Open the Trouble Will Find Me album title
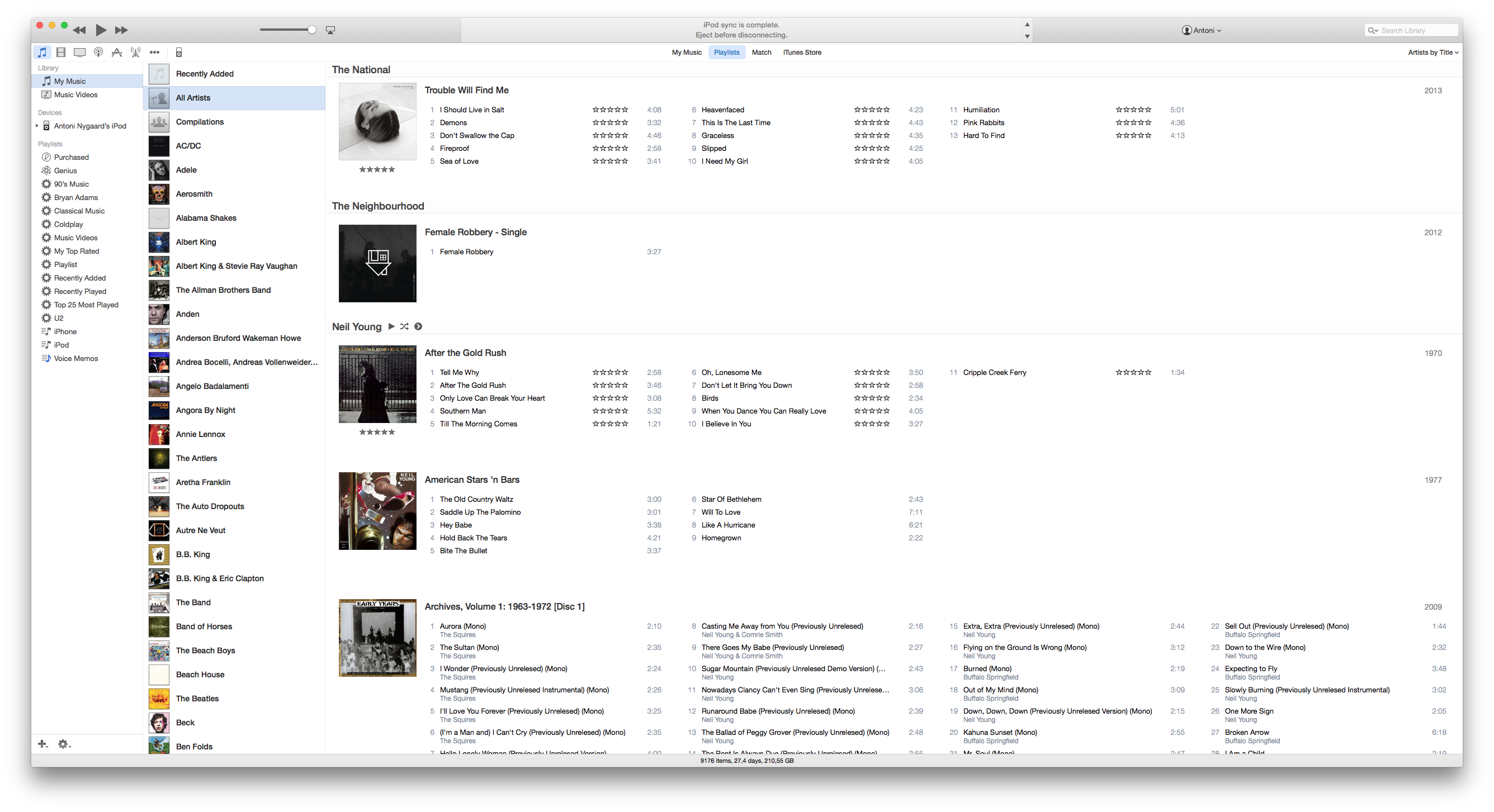This screenshot has height=812, width=1494. 466,91
